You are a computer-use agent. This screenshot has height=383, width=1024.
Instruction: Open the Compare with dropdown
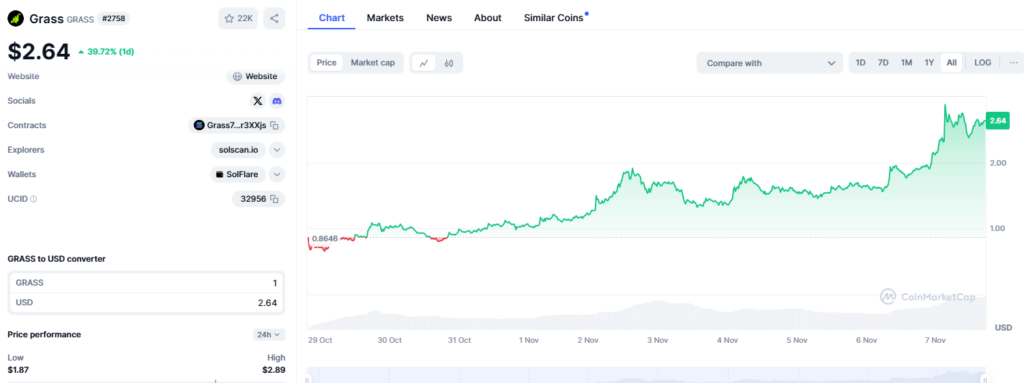click(x=770, y=63)
